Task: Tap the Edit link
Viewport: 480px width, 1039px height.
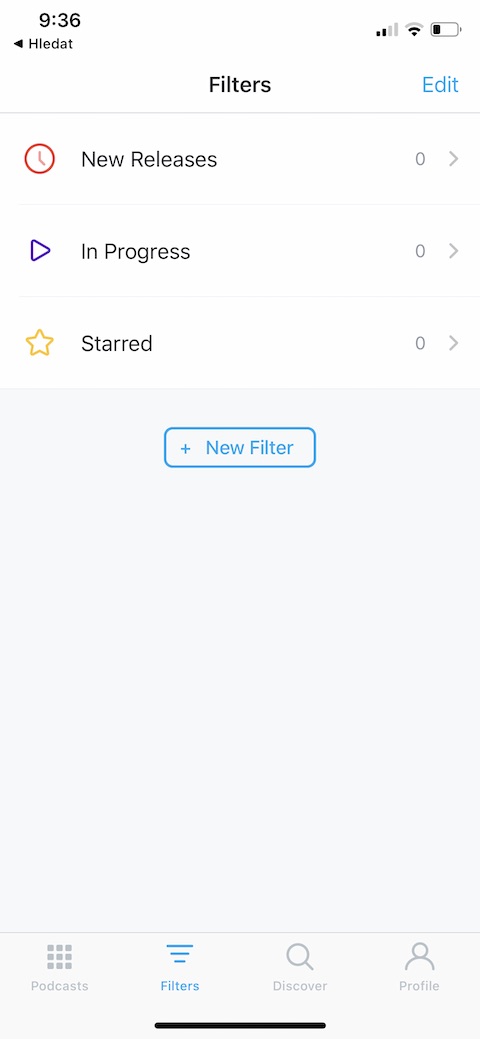Action: (440, 85)
